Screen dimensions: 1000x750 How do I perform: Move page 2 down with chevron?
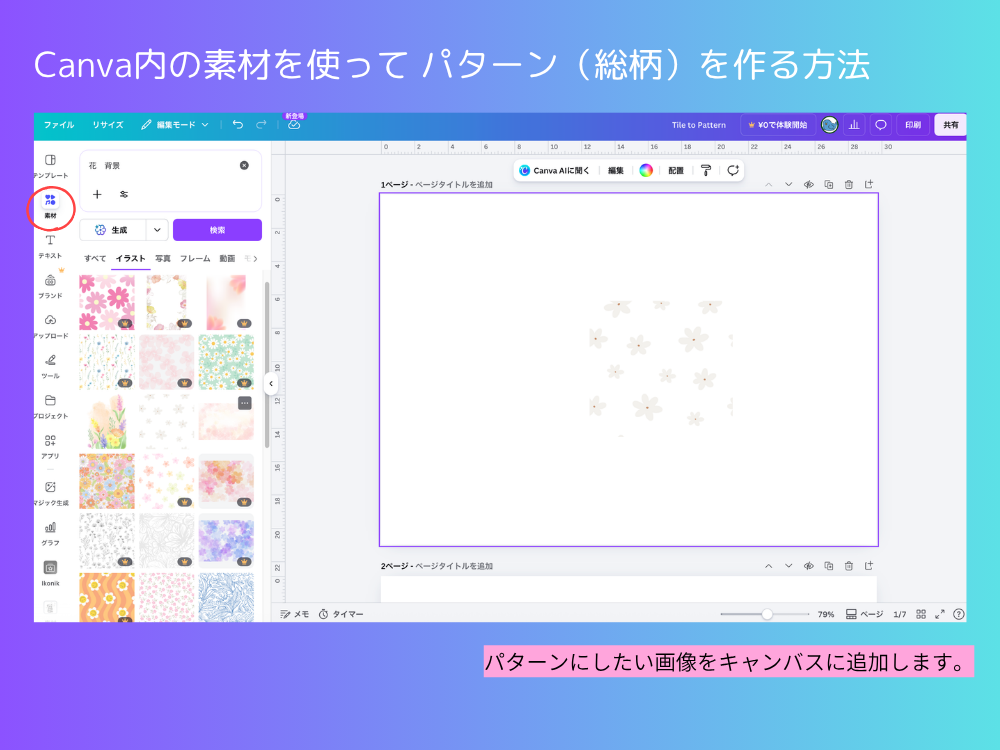[x=788, y=566]
